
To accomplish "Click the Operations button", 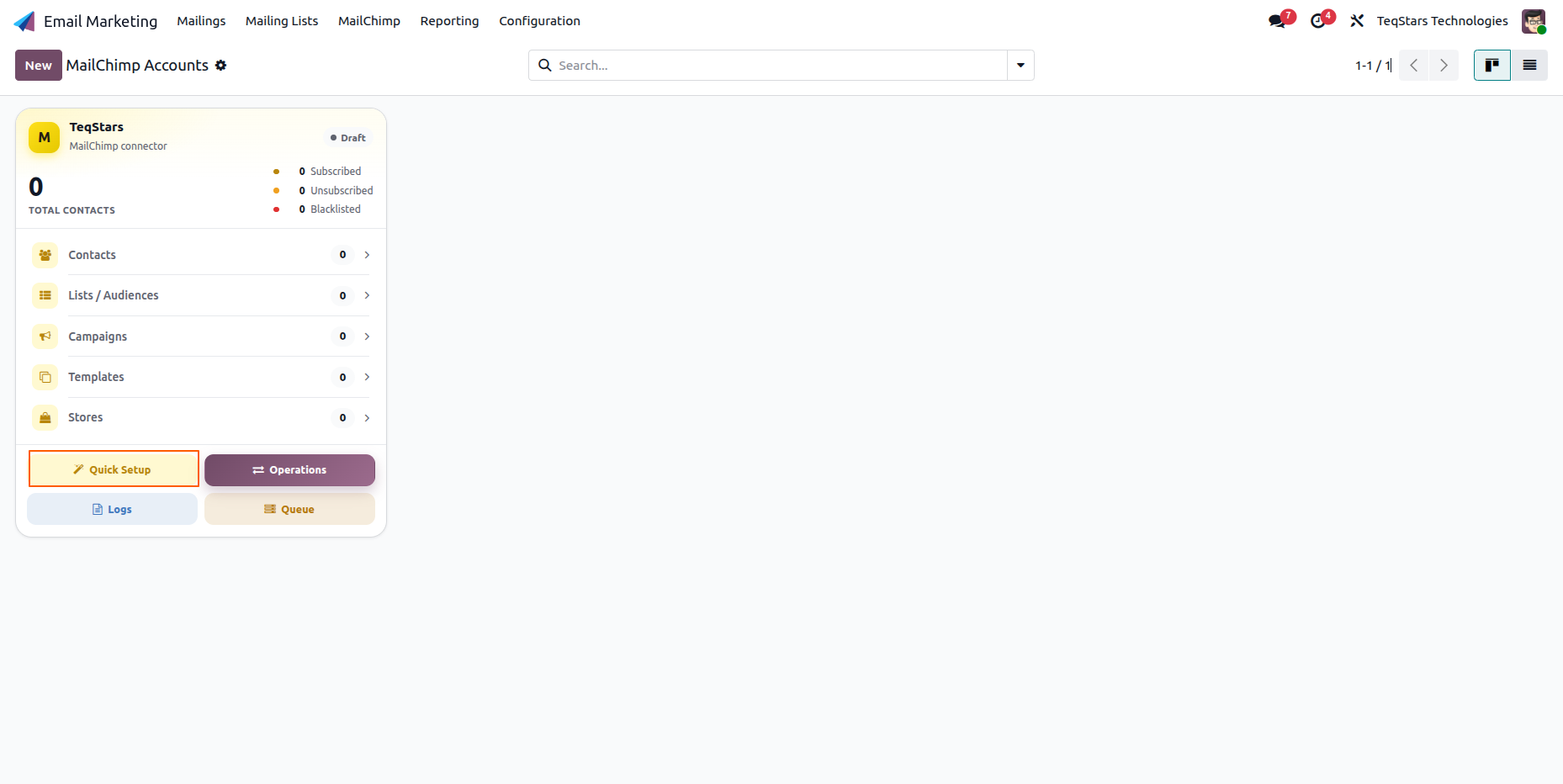I will [289, 470].
